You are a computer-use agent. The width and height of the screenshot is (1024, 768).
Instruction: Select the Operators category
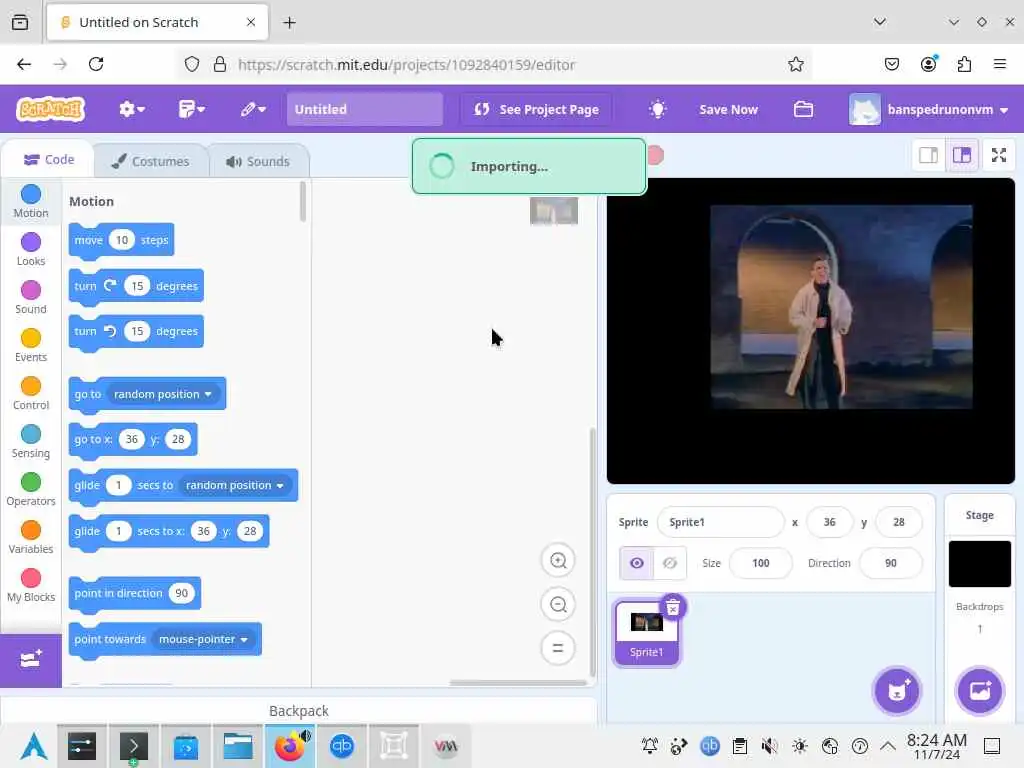(31, 489)
